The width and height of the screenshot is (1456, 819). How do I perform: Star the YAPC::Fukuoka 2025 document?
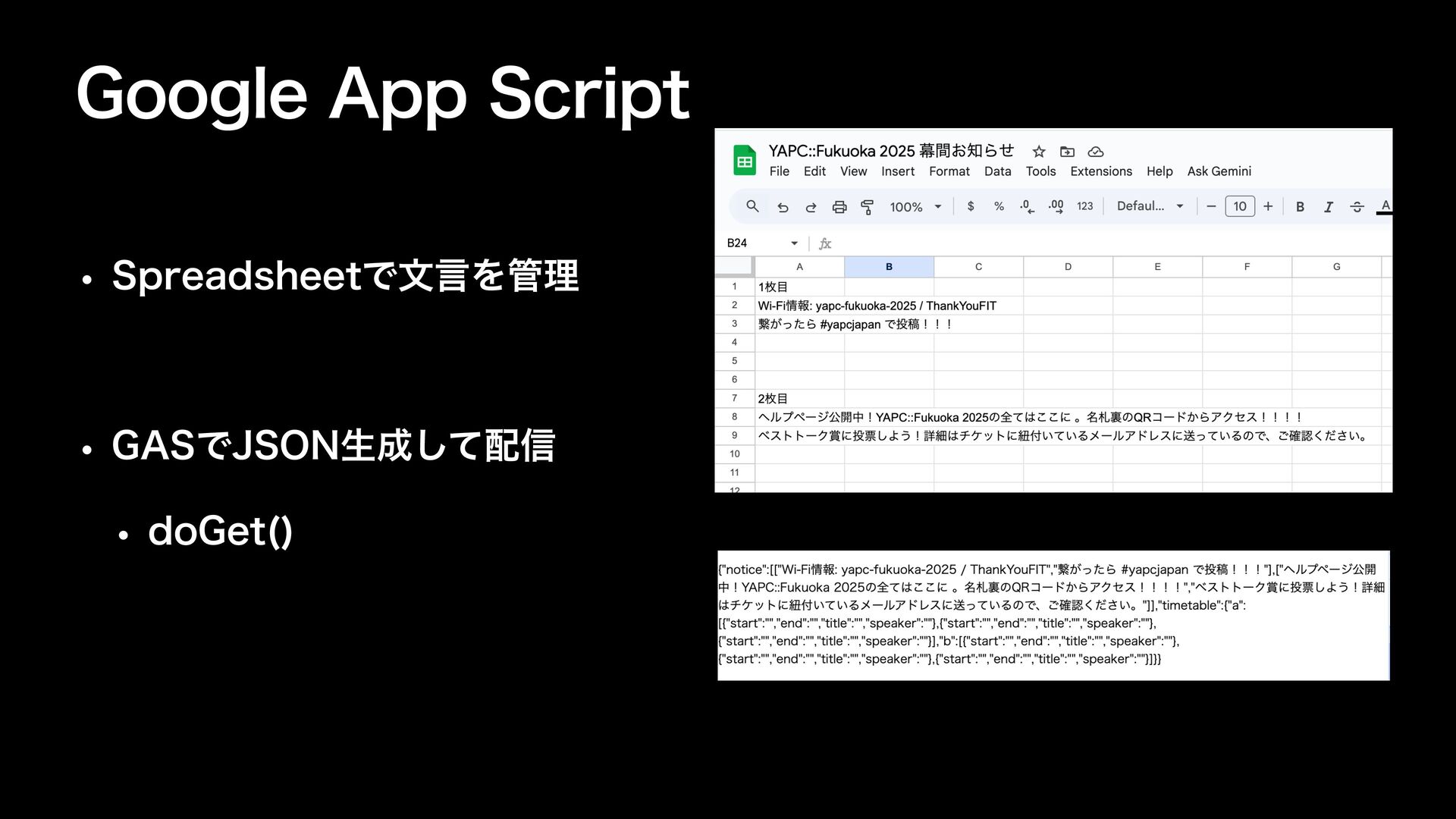point(1039,152)
